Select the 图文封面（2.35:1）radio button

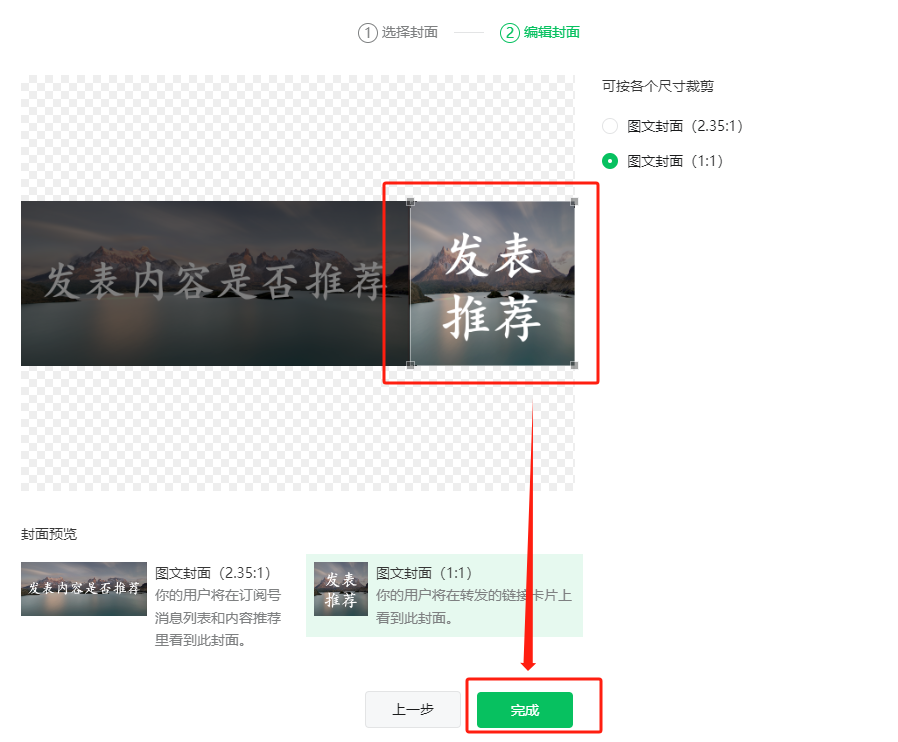tap(610, 126)
